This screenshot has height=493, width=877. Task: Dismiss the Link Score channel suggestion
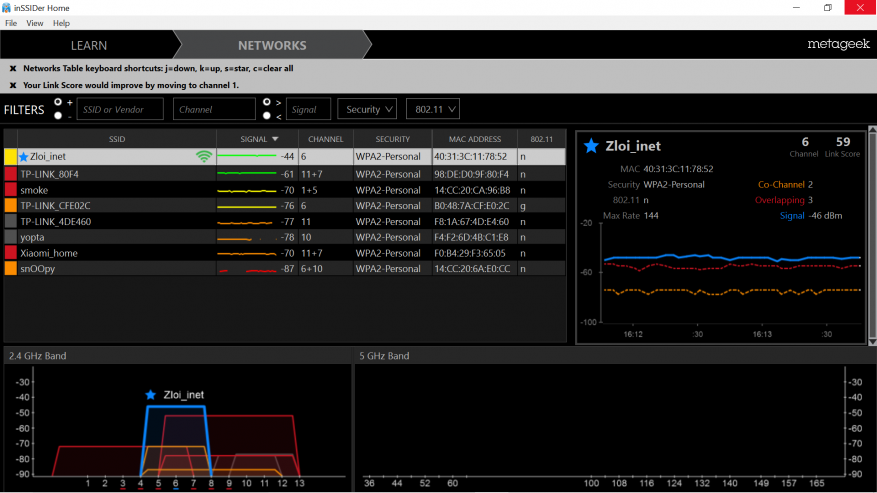click(x=13, y=85)
